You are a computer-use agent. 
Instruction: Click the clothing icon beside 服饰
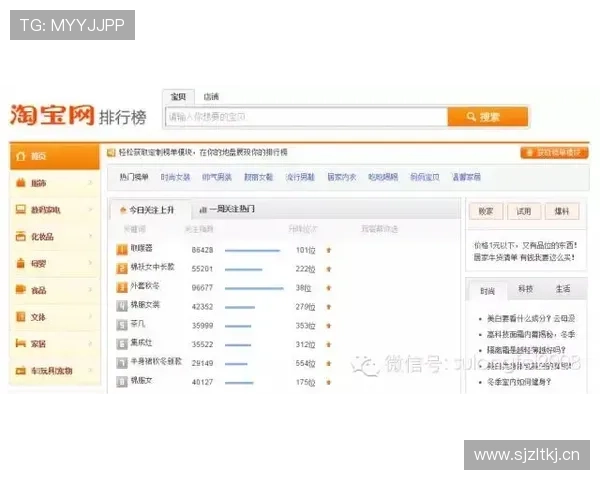(21, 183)
